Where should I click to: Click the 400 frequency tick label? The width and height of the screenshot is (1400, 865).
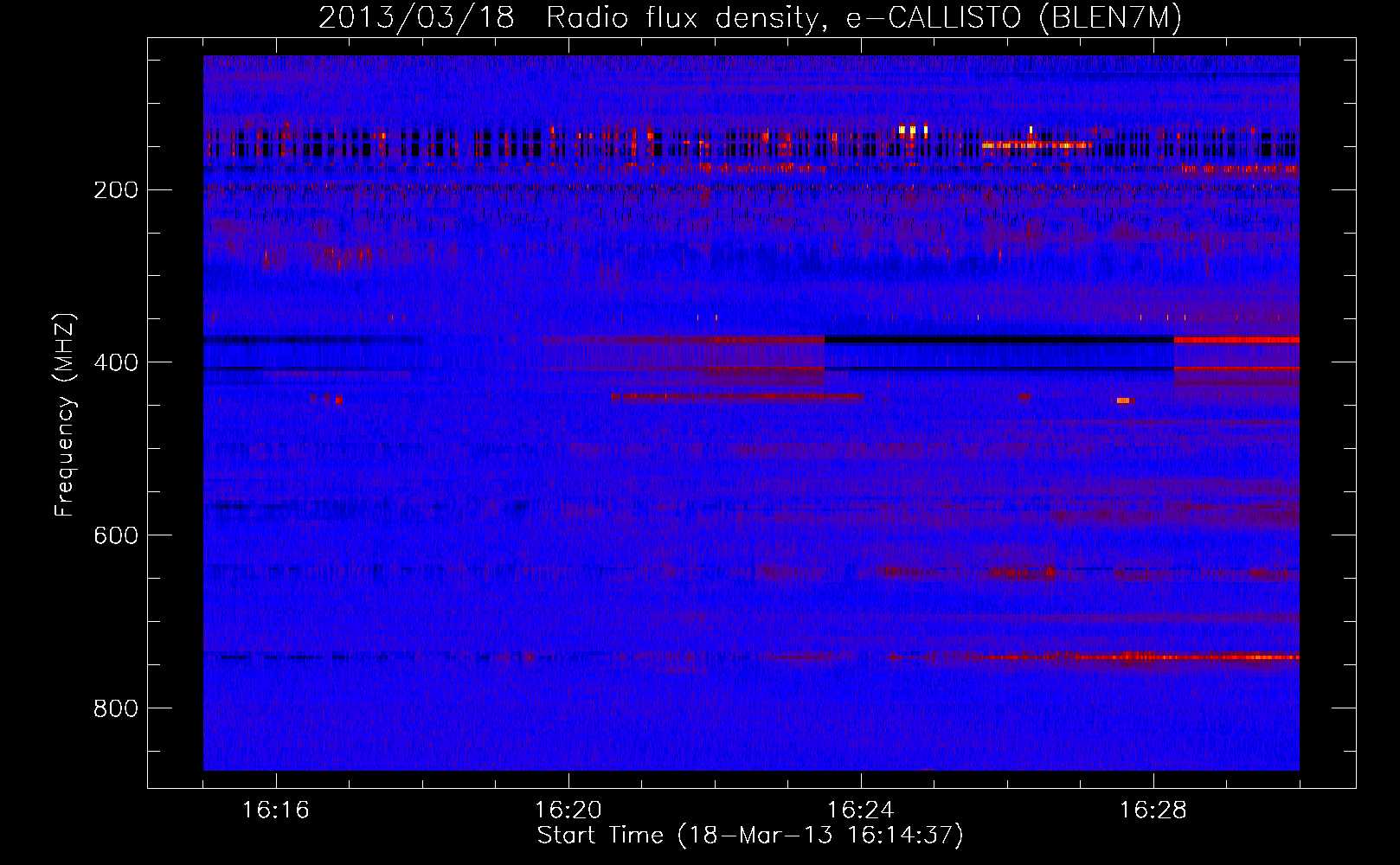[115, 362]
